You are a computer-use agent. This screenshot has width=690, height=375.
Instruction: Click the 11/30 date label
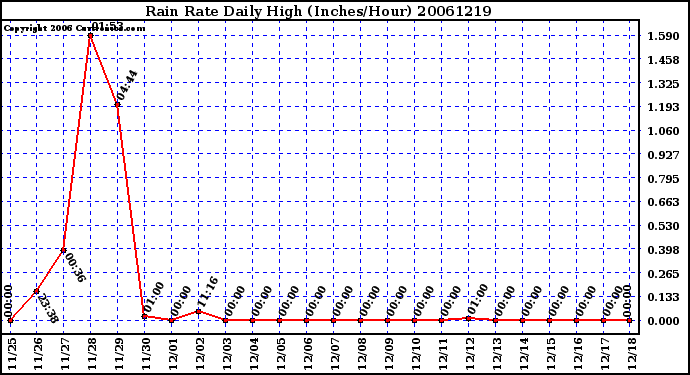pyautogui.click(x=146, y=354)
